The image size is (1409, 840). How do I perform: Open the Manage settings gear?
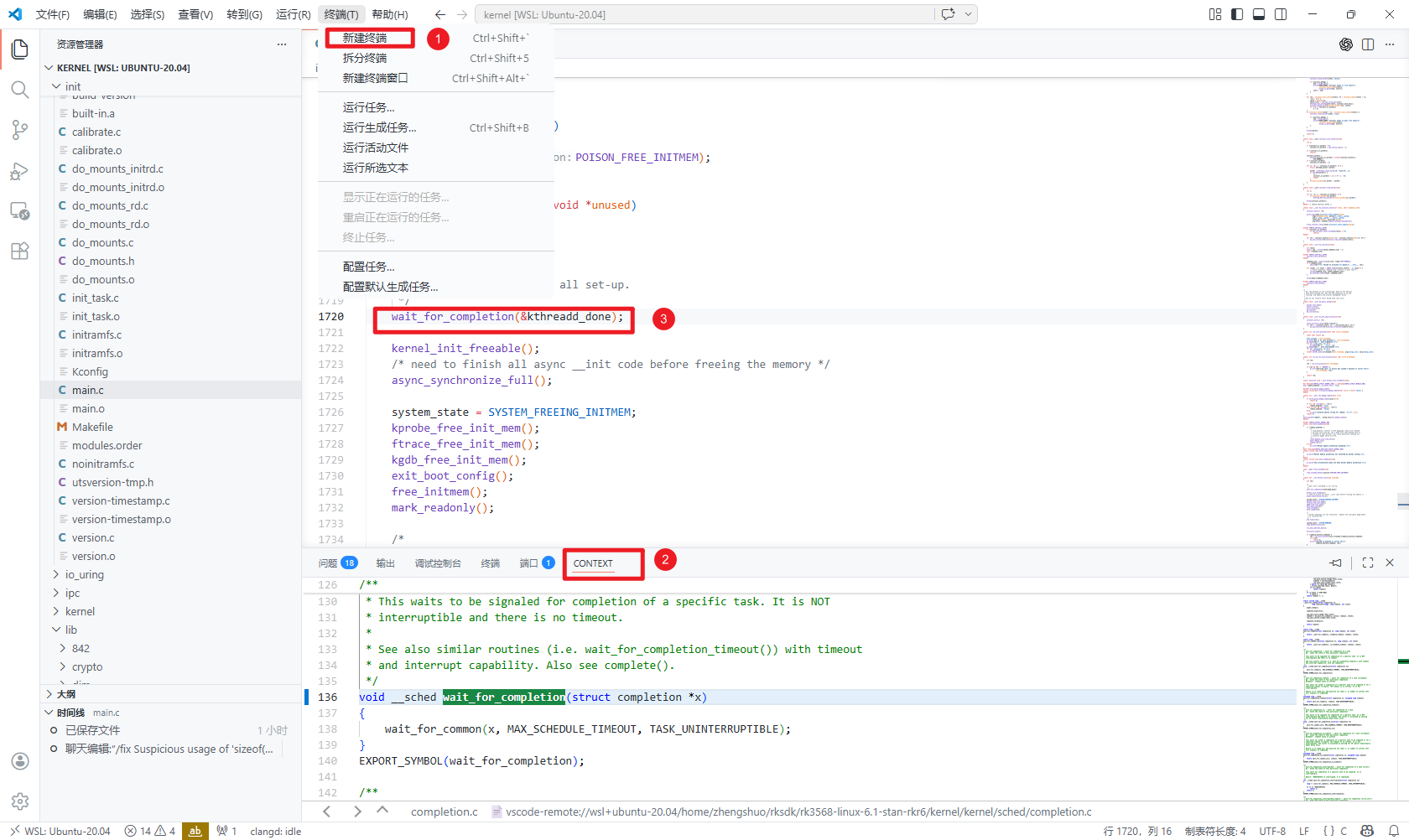[x=20, y=801]
